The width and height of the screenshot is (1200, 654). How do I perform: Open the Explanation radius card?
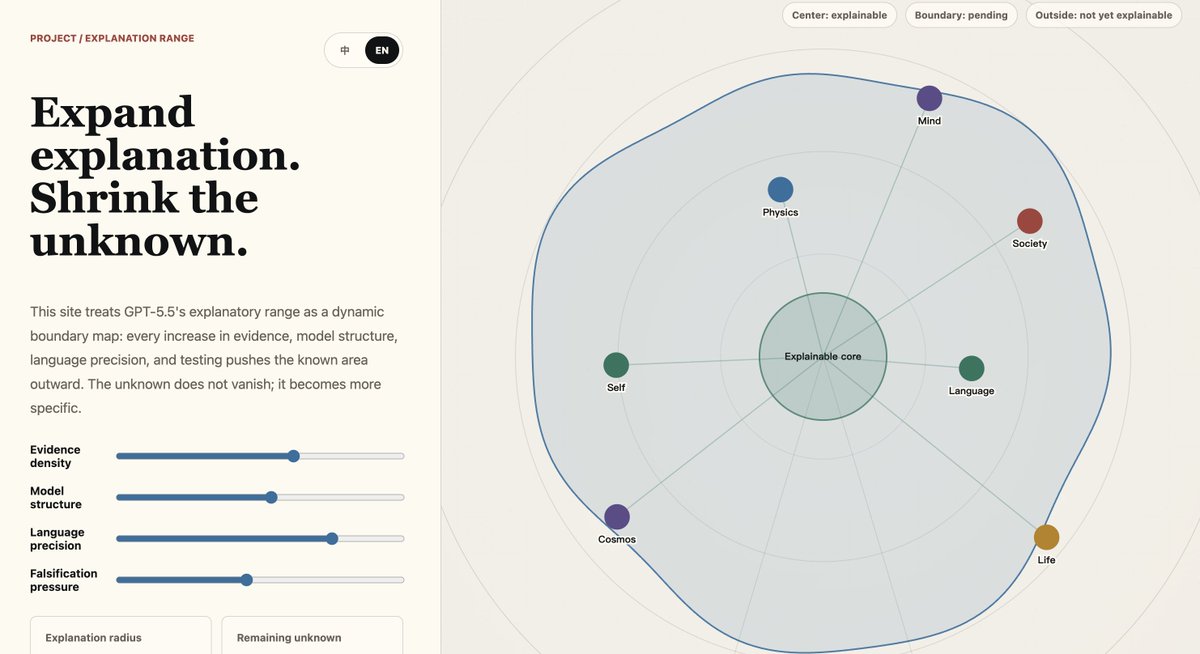[121, 635]
